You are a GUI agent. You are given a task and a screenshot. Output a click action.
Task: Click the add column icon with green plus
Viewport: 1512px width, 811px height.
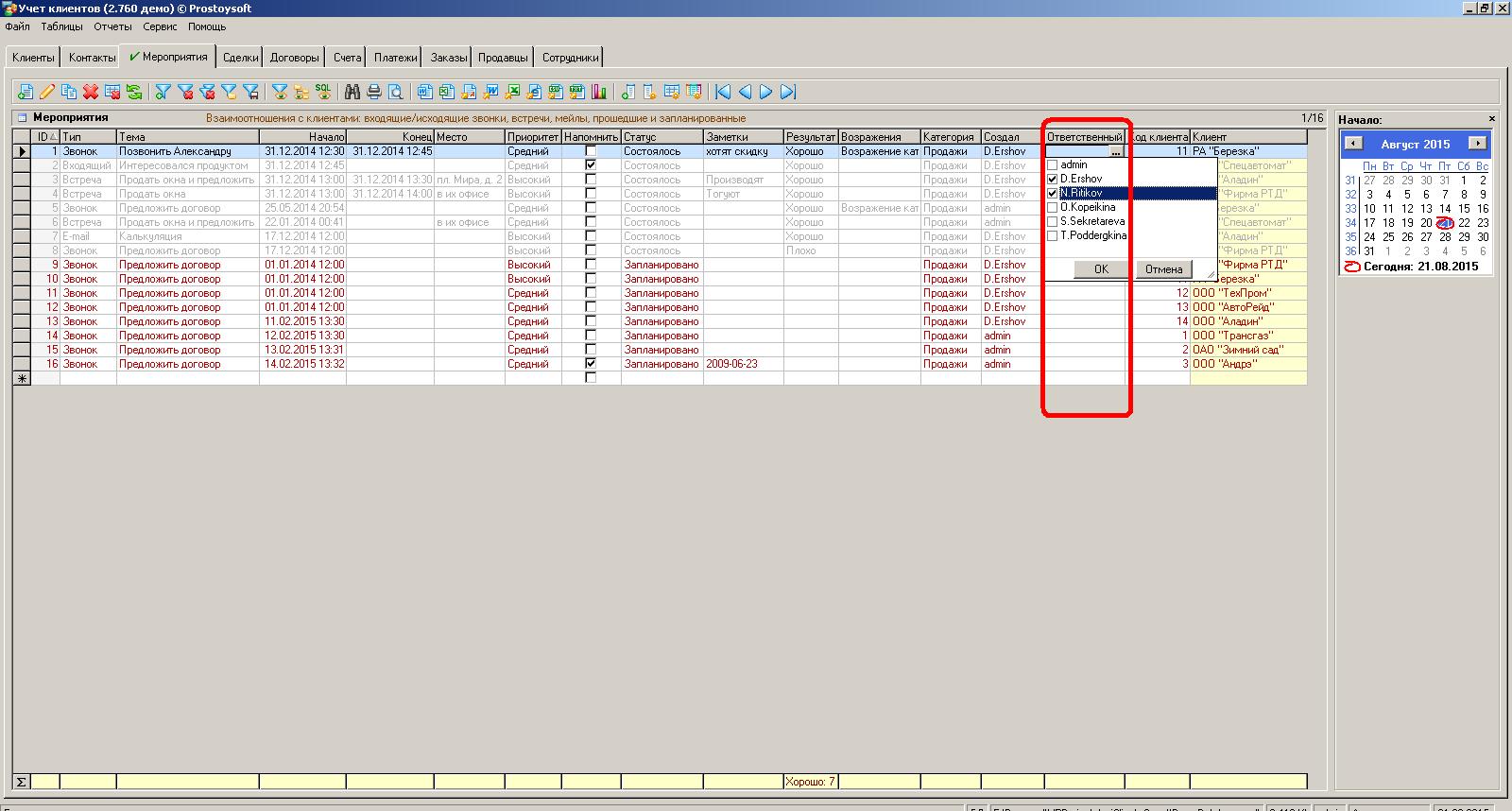pyautogui.click(x=627, y=92)
